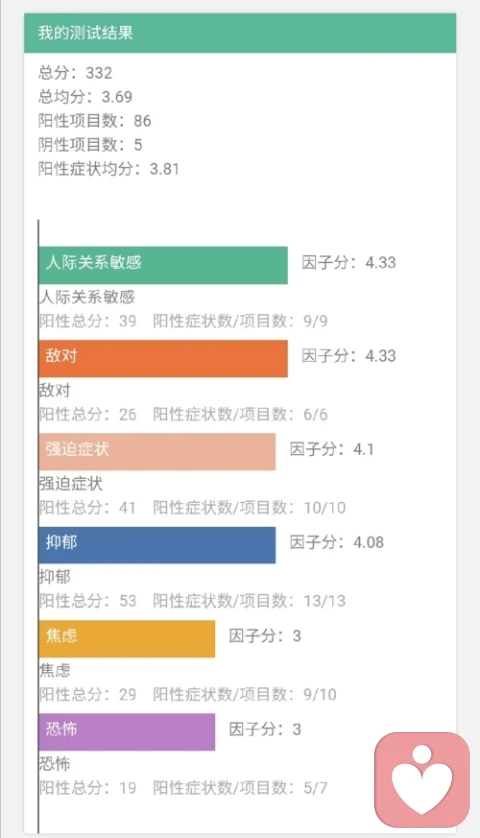Select the orange 敌对 bar
This screenshot has width=480, height=838.
(163, 359)
